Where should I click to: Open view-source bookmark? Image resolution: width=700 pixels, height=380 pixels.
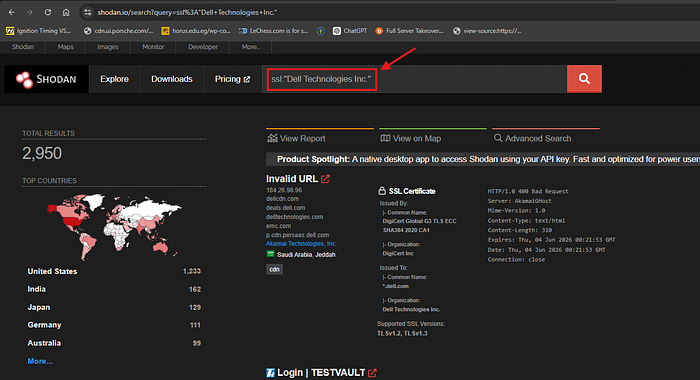487,31
